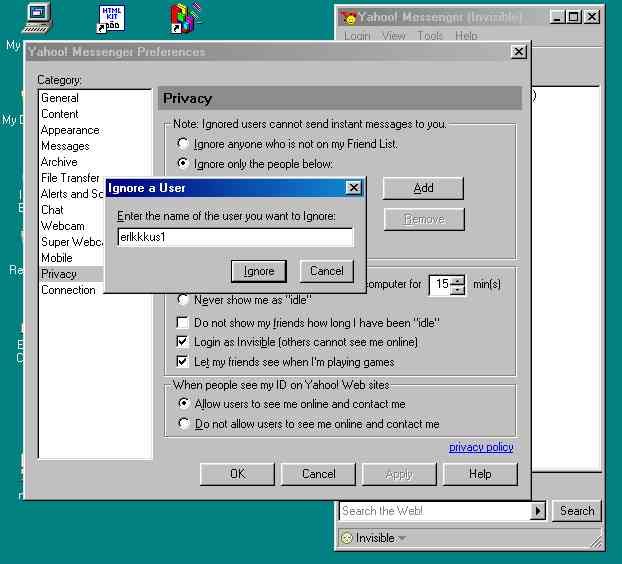
Task: Toggle Do not show friends how long idle
Action: tap(182, 322)
